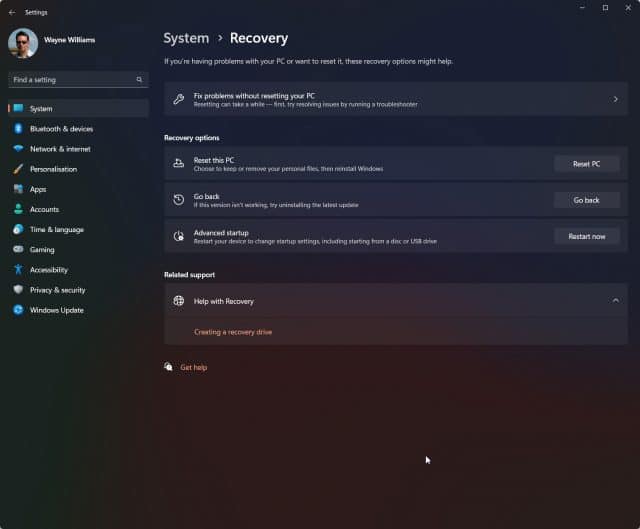Click the Recovery options heading
The height and width of the screenshot is (529, 640).
191,138
